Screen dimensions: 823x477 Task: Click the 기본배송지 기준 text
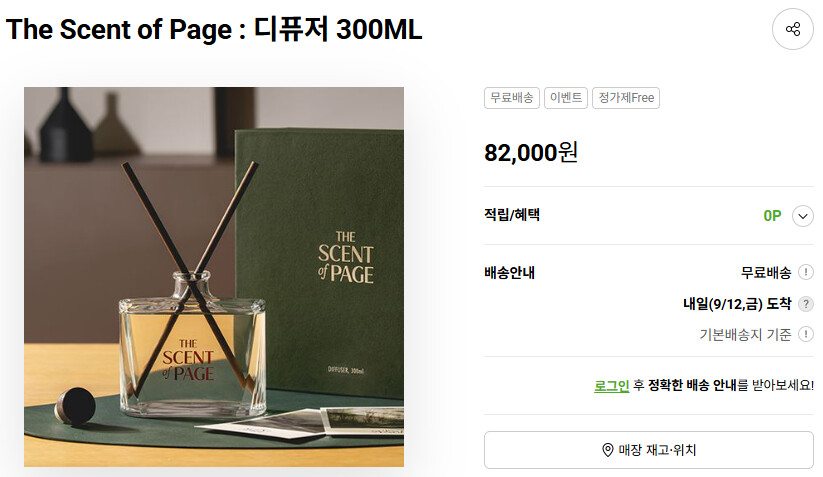click(x=745, y=334)
